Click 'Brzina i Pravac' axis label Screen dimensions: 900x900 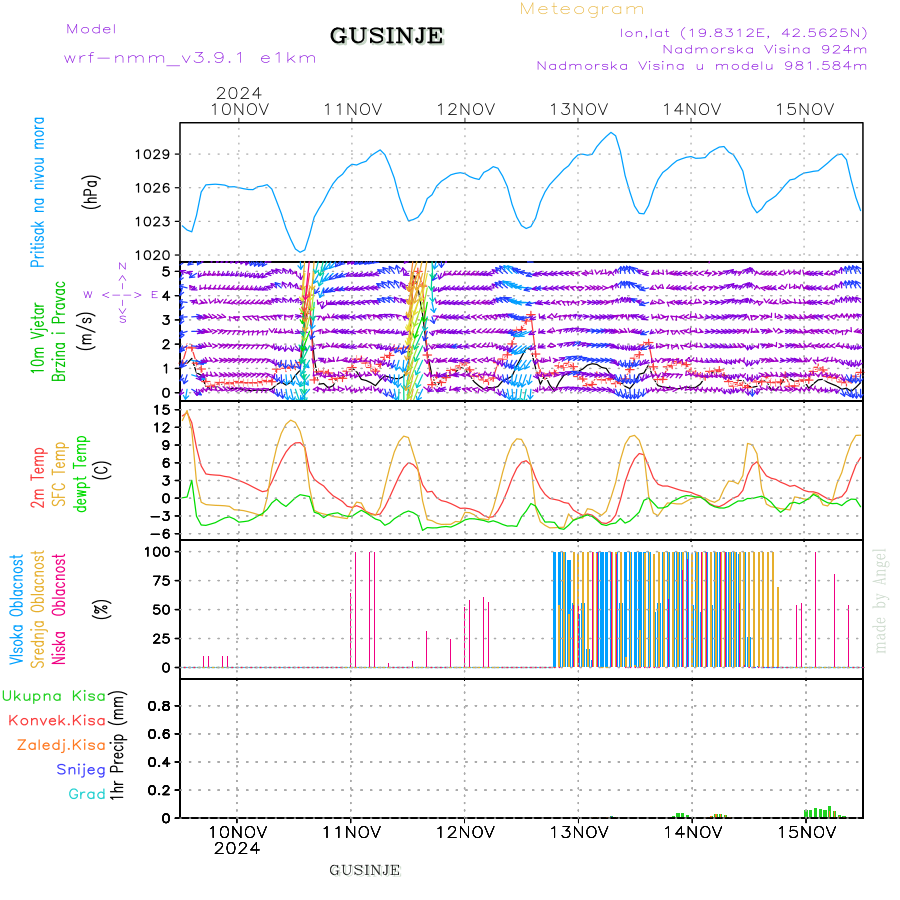tap(59, 331)
